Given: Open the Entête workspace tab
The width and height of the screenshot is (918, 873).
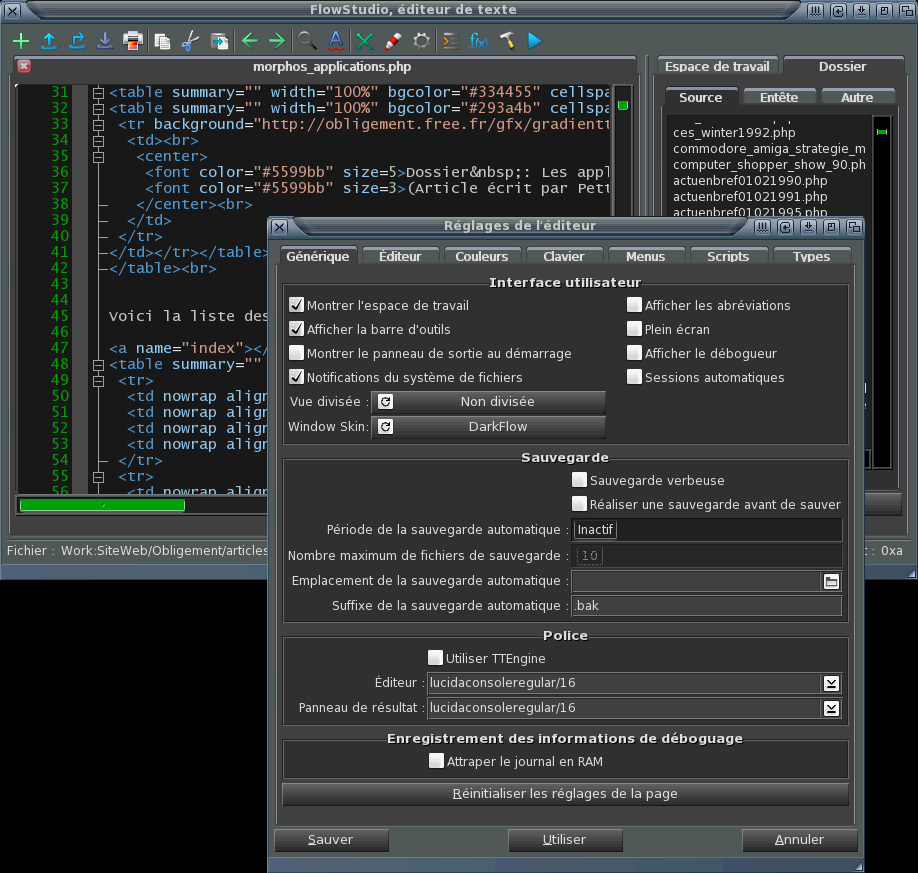Looking at the screenshot, I should [x=779, y=97].
